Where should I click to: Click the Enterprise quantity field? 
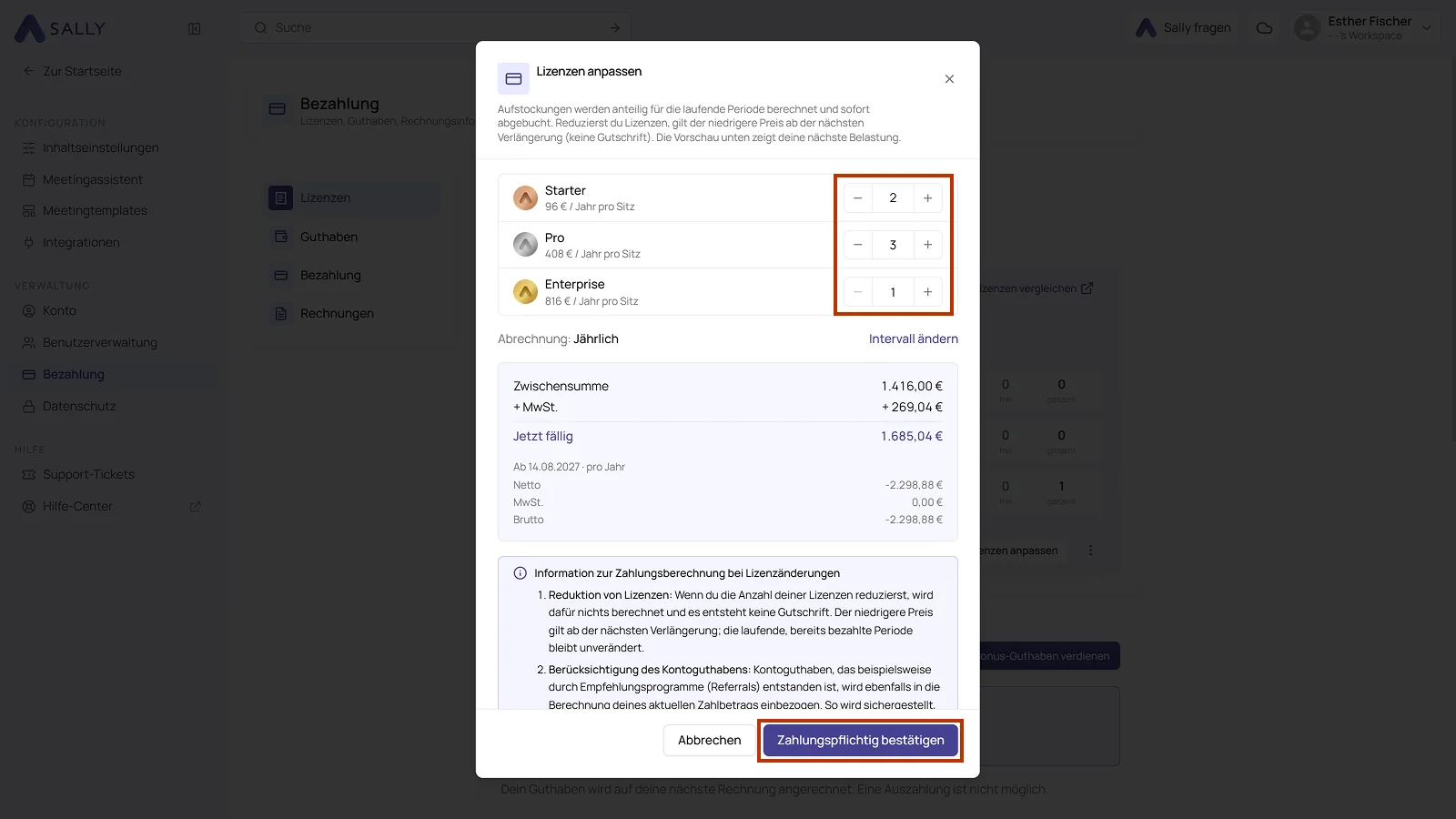click(x=893, y=292)
